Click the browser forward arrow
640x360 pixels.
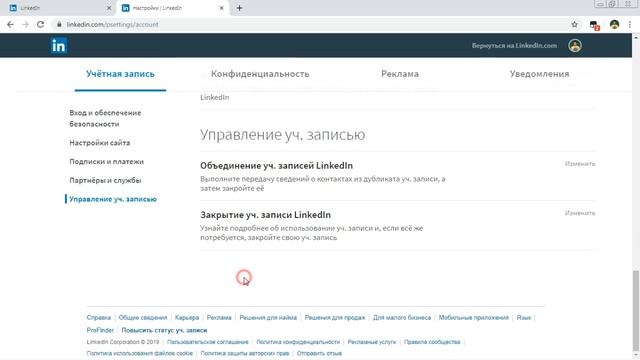25,24
